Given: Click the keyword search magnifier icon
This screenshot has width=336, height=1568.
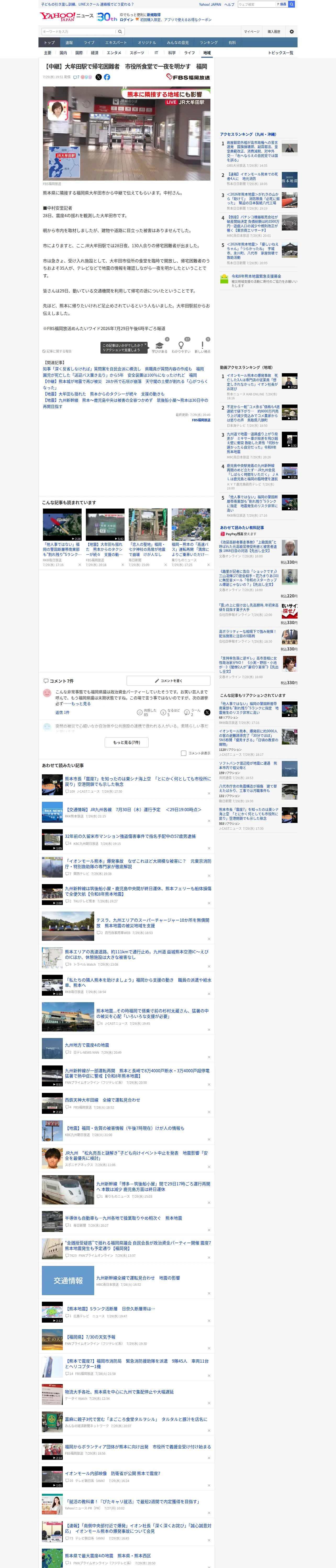Looking at the screenshot, I should (120, 32).
